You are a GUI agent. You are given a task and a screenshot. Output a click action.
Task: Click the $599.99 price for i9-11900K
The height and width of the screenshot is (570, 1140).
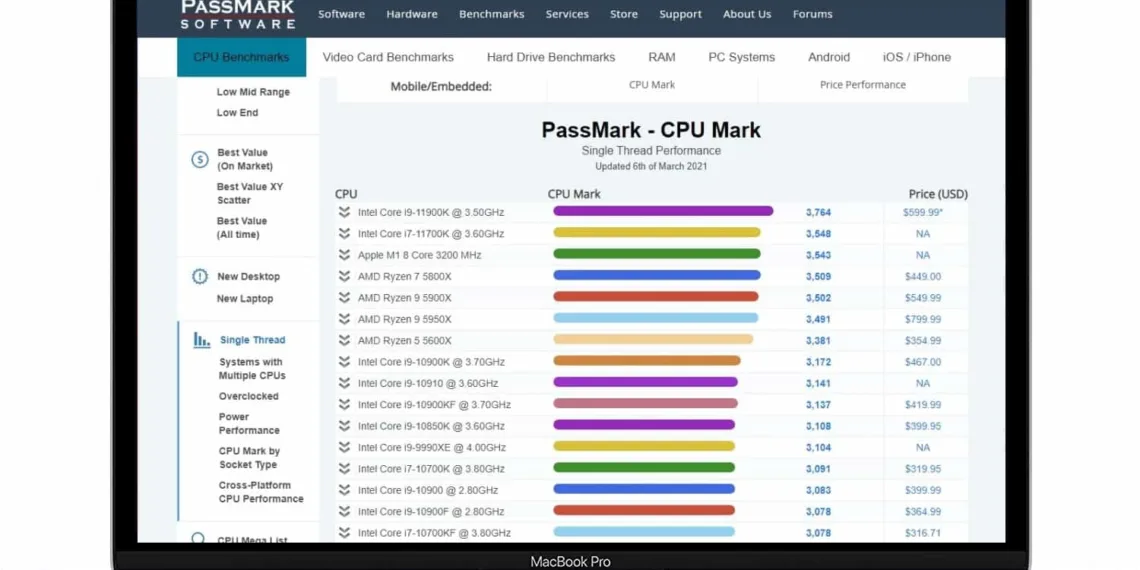pyautogui.click(x=923, y=212)
